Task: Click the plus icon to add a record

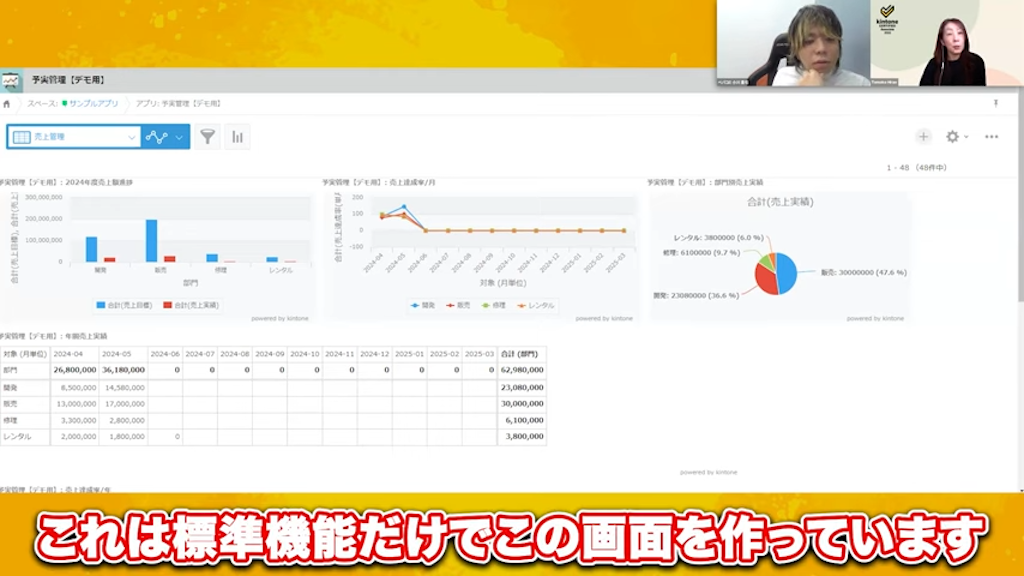Action: tap(923, 136)
